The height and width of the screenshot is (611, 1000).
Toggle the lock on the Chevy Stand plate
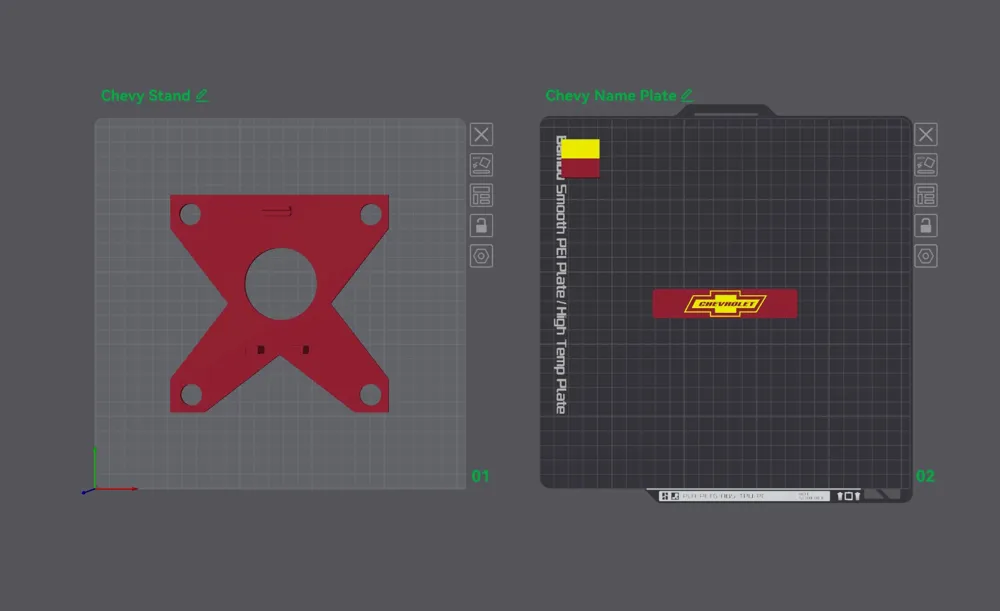[481, 226]
